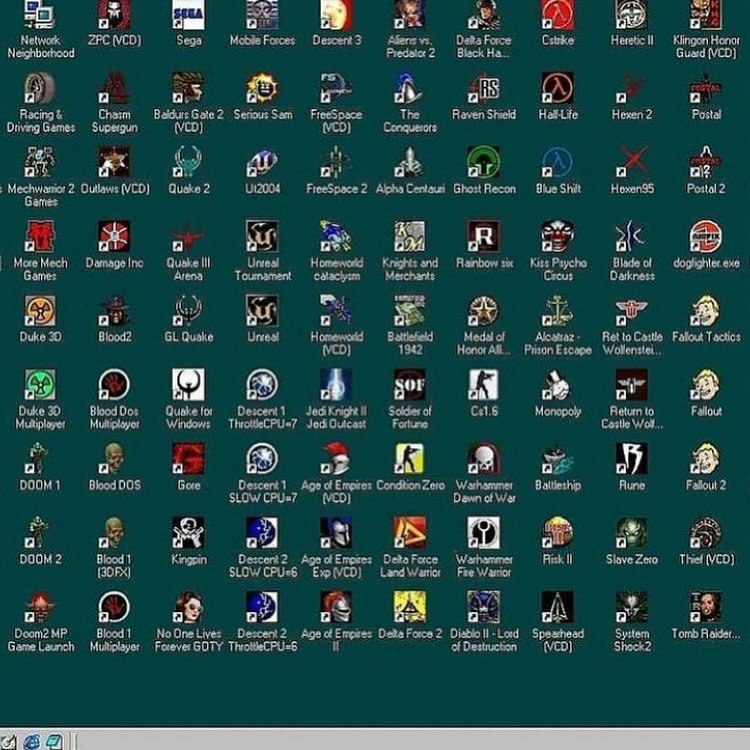Viewport: 750px width, 750px height.
Task: Open the Cs1.6 shortcut
Action: (x=484, y=385)
